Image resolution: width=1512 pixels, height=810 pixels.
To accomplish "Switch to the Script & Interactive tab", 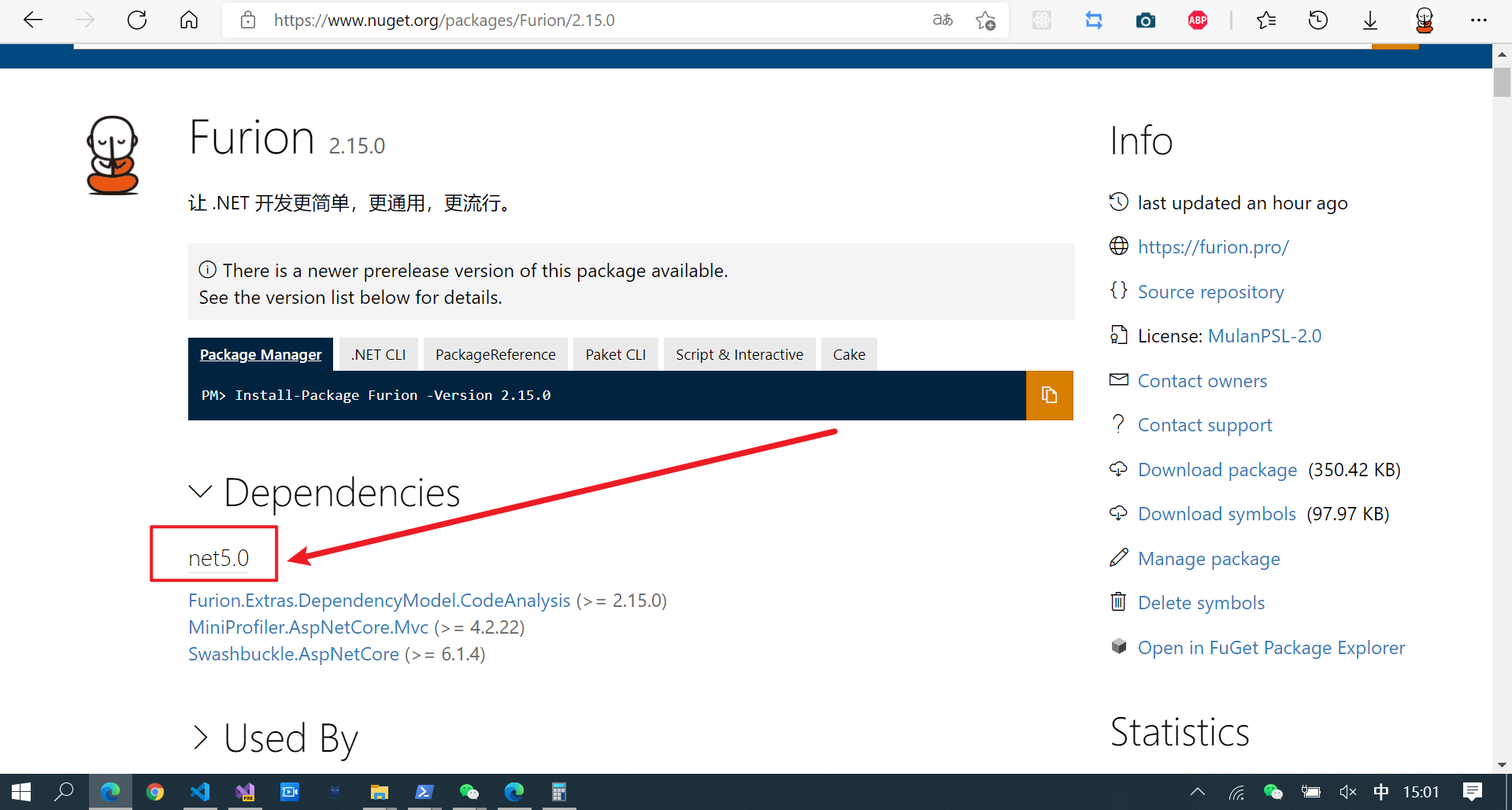I will point(739,355).
